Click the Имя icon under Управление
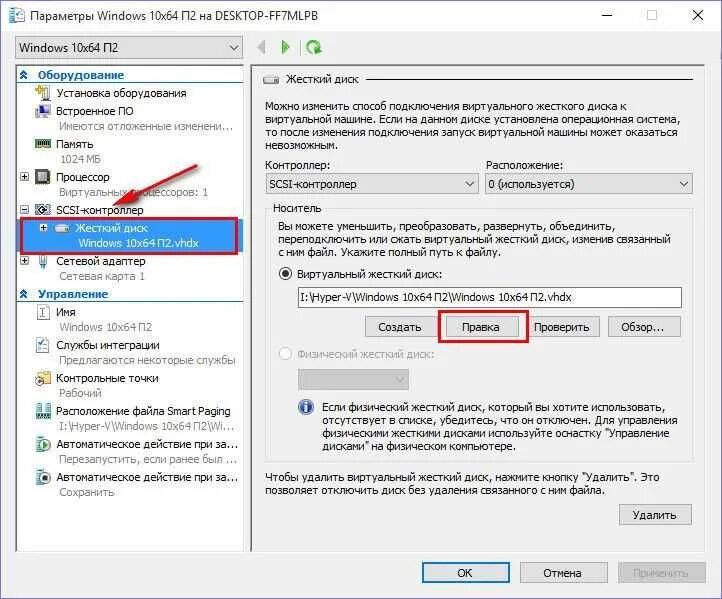Screen dimensions: 722x599 pos(43,312)
